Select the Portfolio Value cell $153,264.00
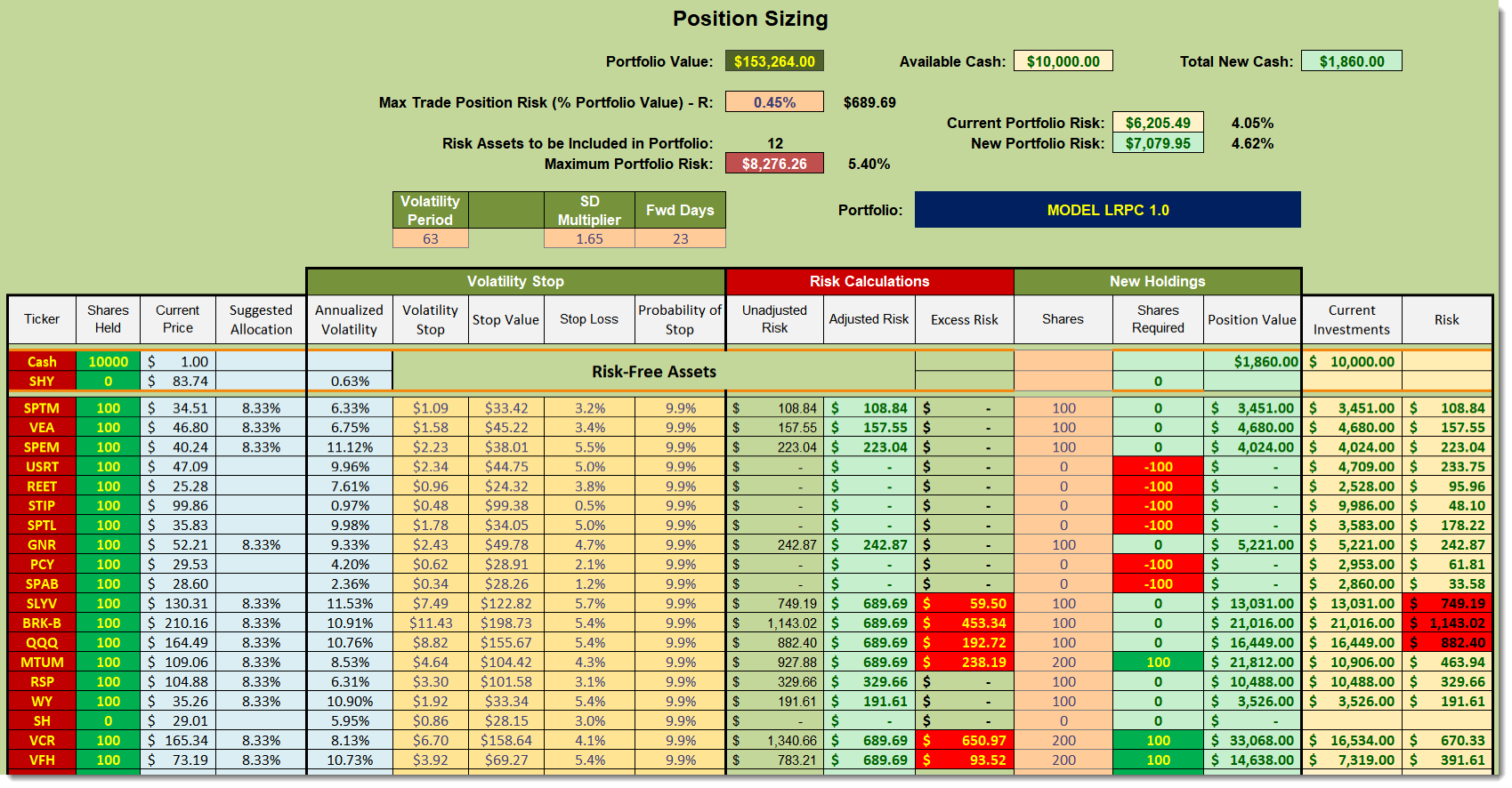The width and height of the screenshot is (1512, 788). tap(774, 61)
